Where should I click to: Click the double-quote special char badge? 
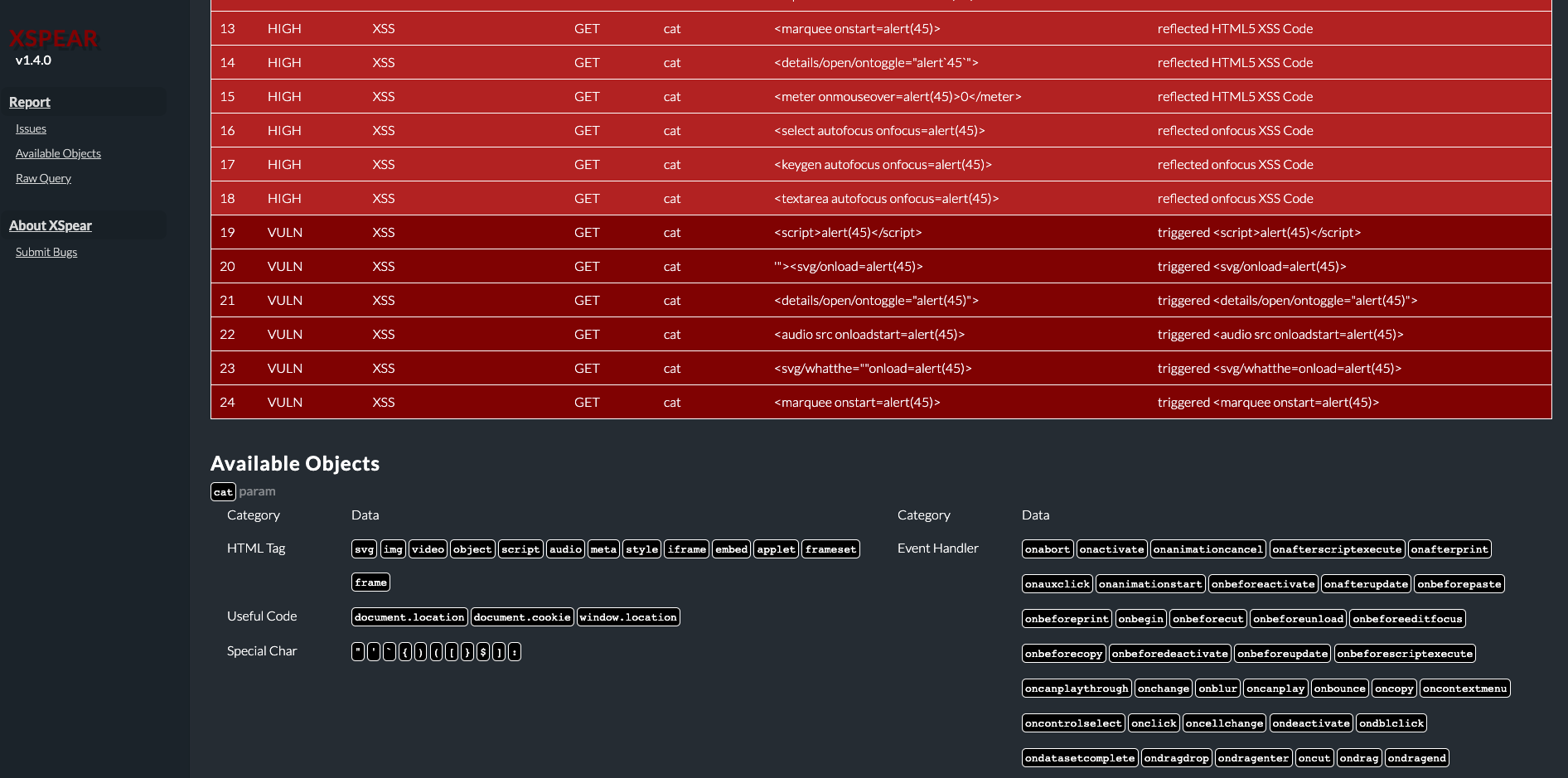(358, 652)
